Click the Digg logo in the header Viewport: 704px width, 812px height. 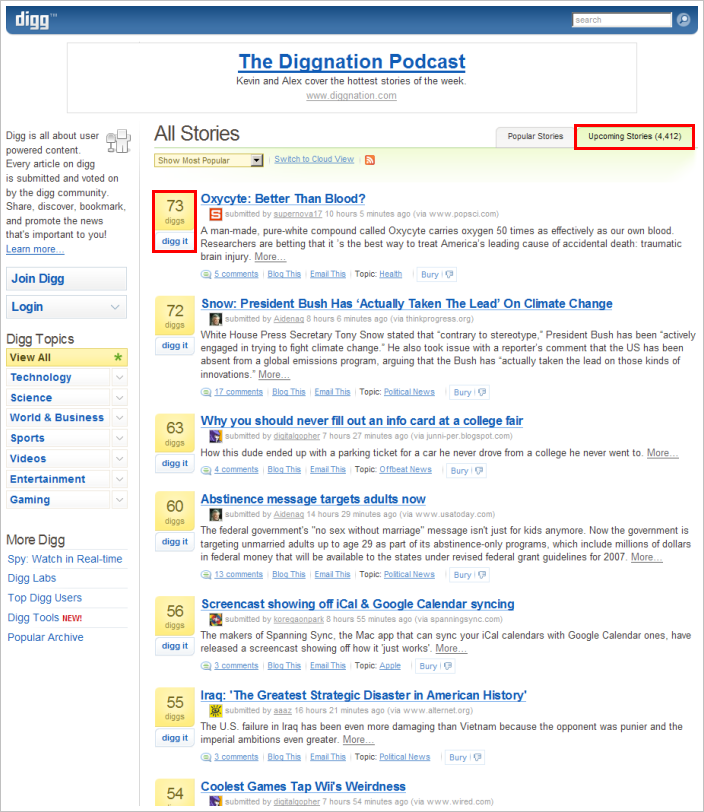(35, 20)
